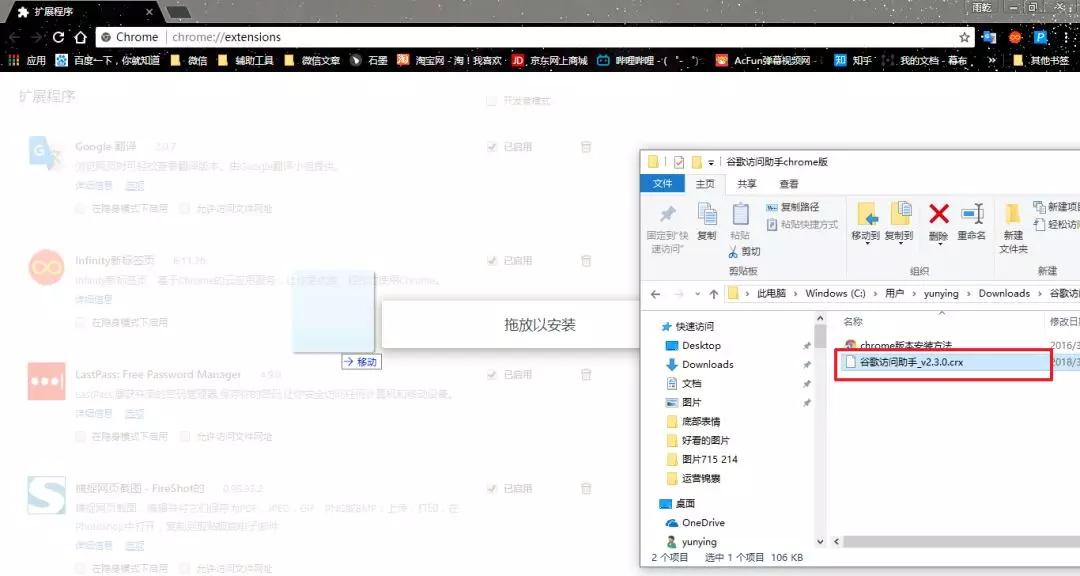This screenshot has width=1080, height=576.
Task: Go back in File Explorer
Action: 655,294
